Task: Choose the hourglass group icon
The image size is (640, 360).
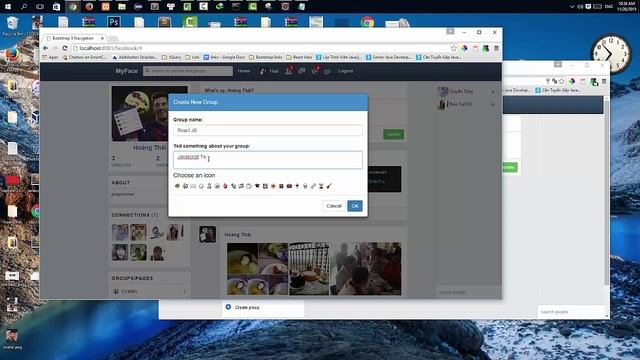Action: point(321,186)
